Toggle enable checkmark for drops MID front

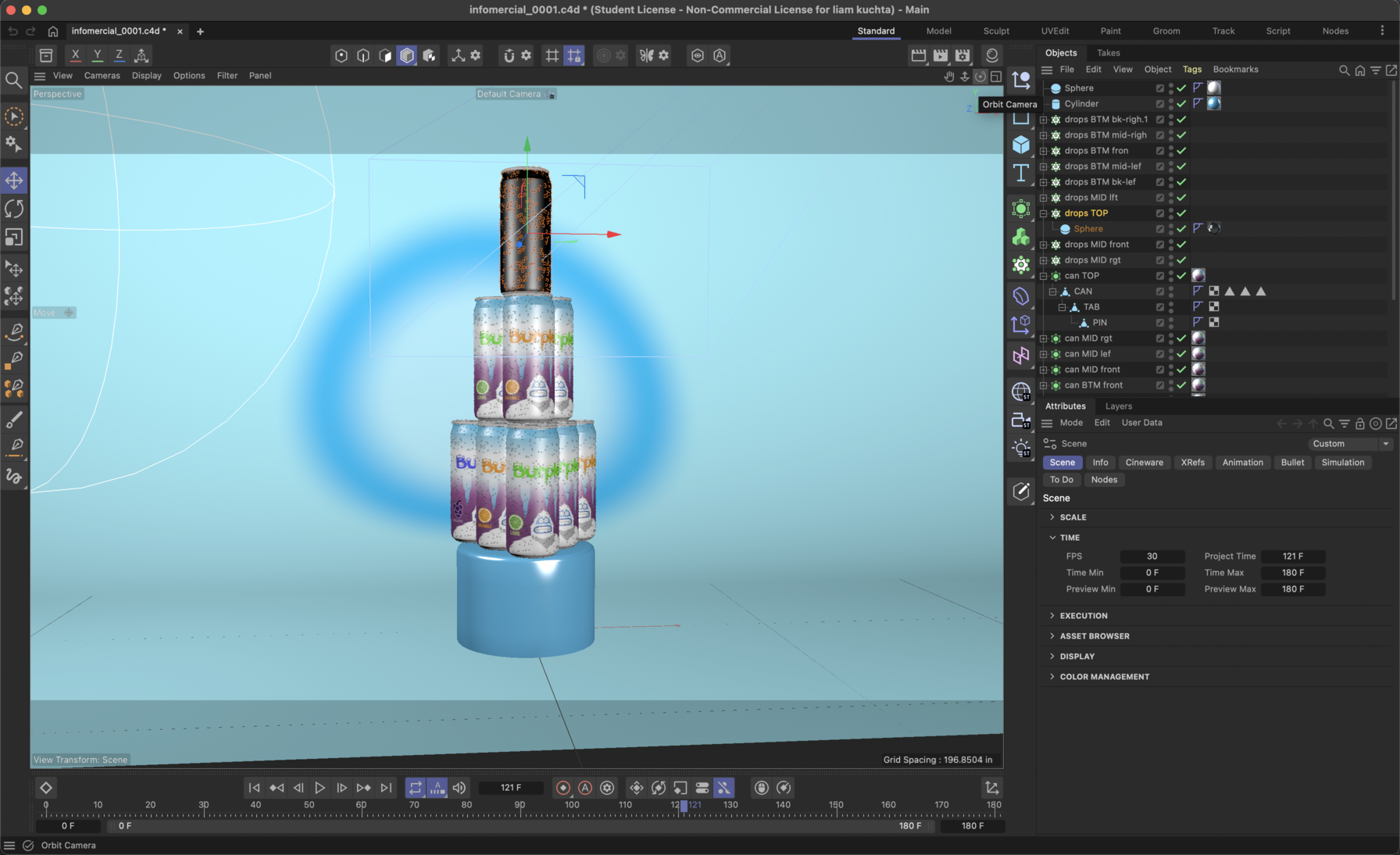[x=1182, y=245]
